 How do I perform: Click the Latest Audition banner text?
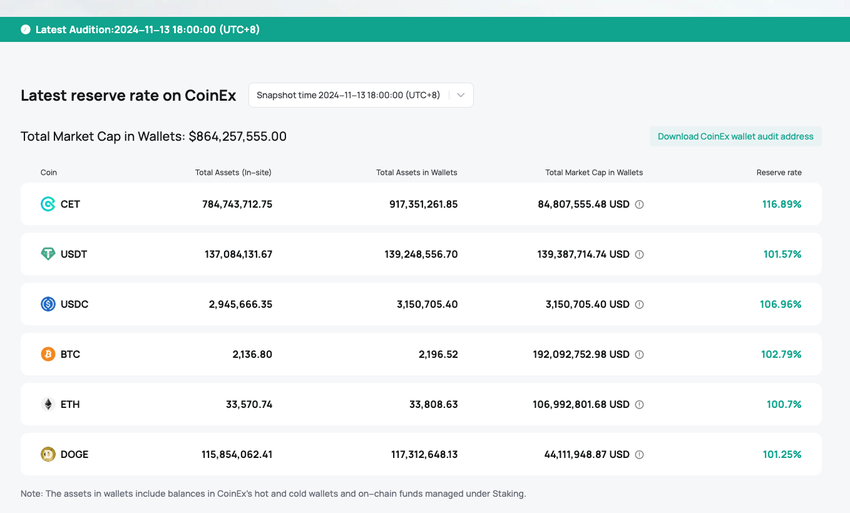(147, 30)
